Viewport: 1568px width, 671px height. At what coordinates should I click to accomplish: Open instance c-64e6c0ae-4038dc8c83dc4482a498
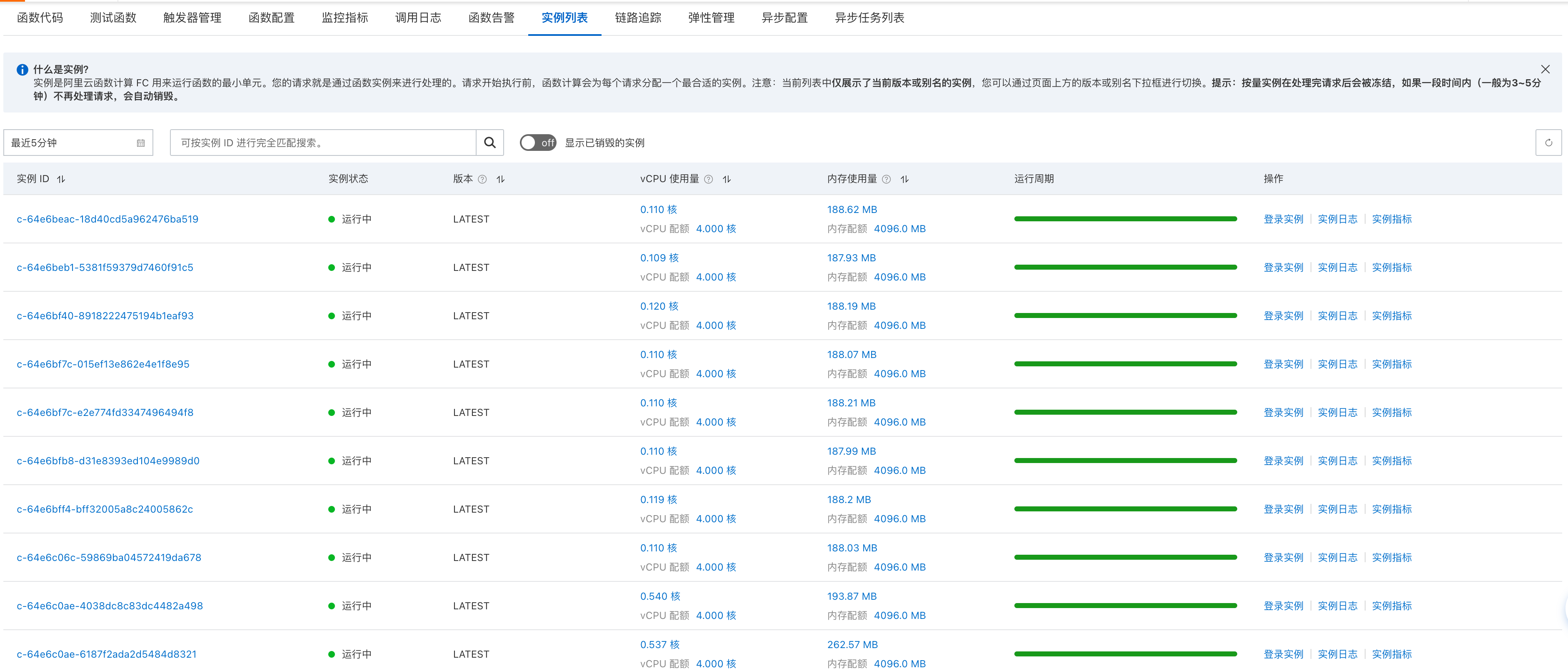pos(110,606)
